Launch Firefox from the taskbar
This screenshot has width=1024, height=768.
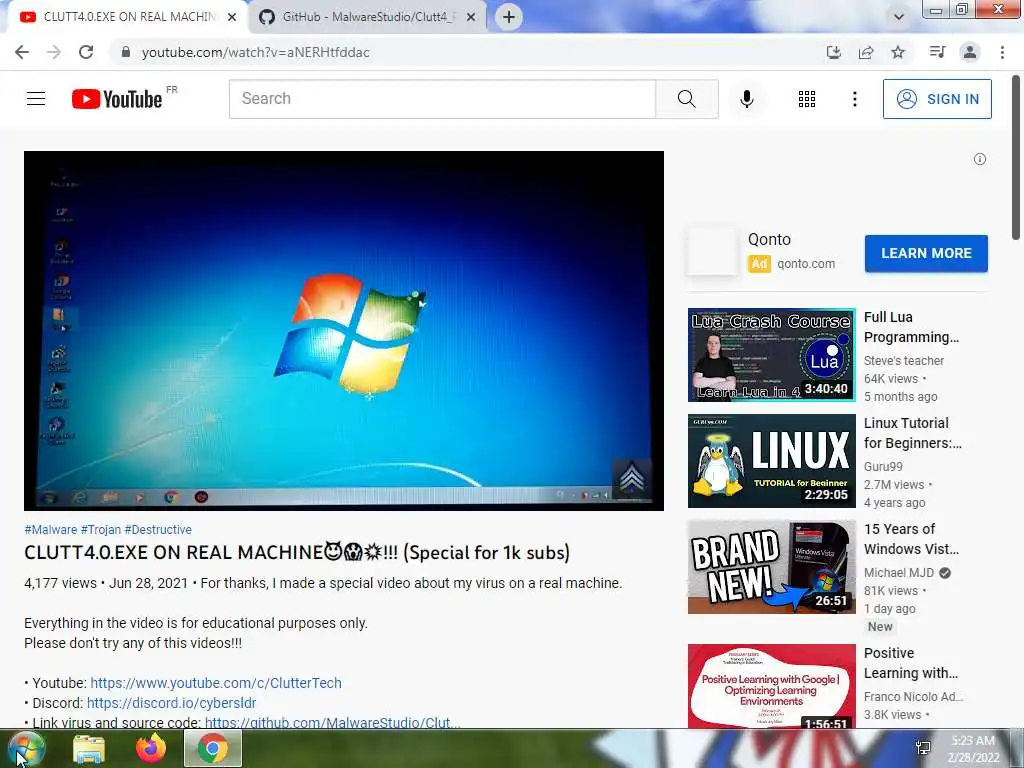(x=151, y=748)
